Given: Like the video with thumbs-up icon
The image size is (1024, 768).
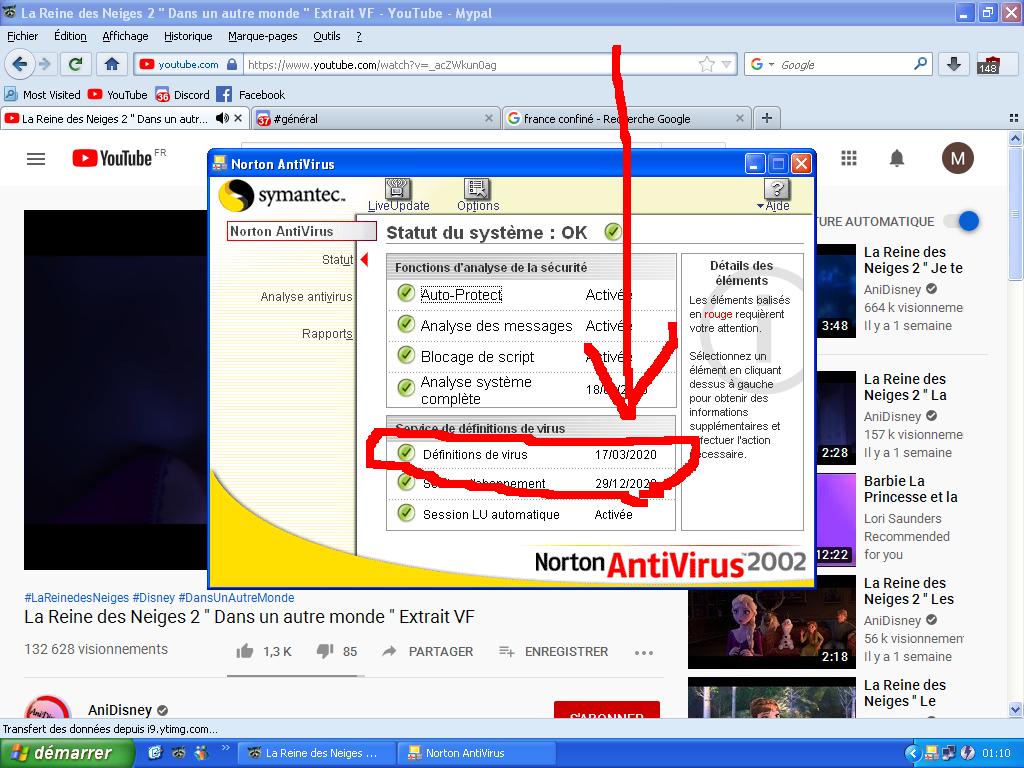Looking at the screenshot, I should (245, 651).
